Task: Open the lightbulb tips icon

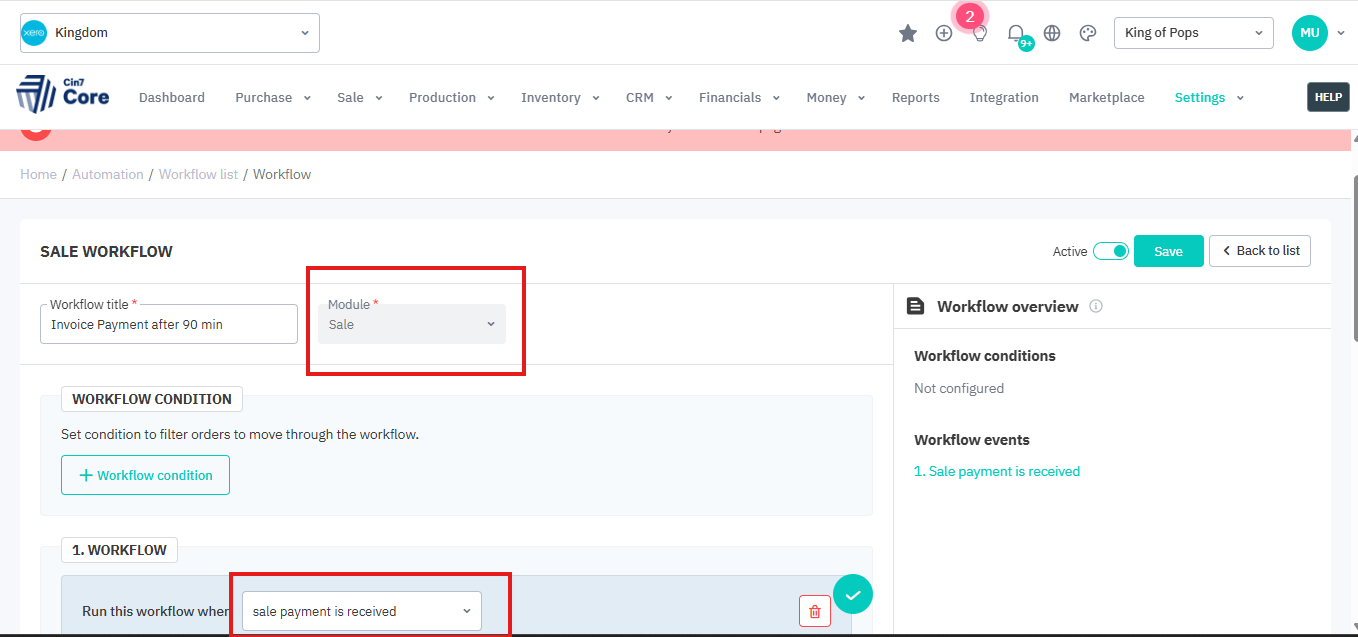Action: [x=980, y=33]
